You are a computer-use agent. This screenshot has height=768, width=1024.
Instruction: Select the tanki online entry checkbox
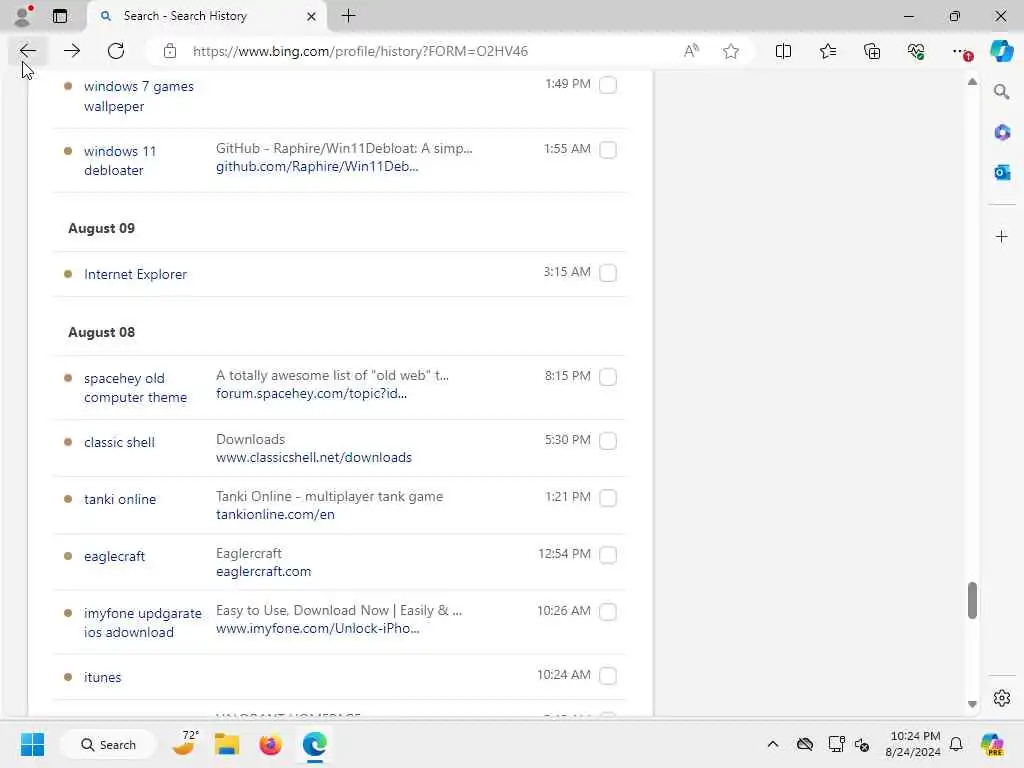(608, 498)
